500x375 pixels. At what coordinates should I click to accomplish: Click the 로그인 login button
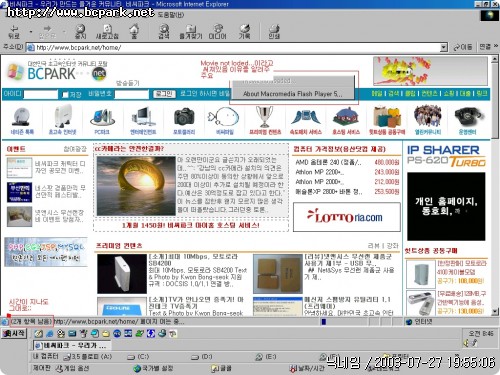[x=164, y=94]
